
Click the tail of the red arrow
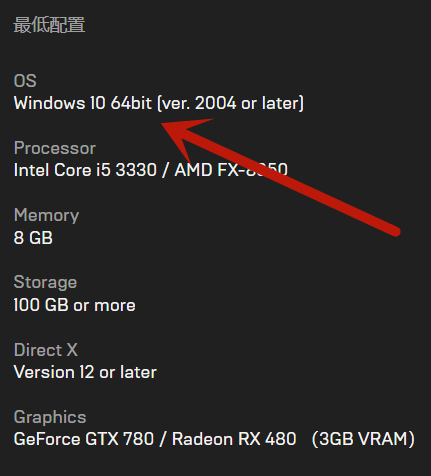pyautogui.click(x=394, y=231)
